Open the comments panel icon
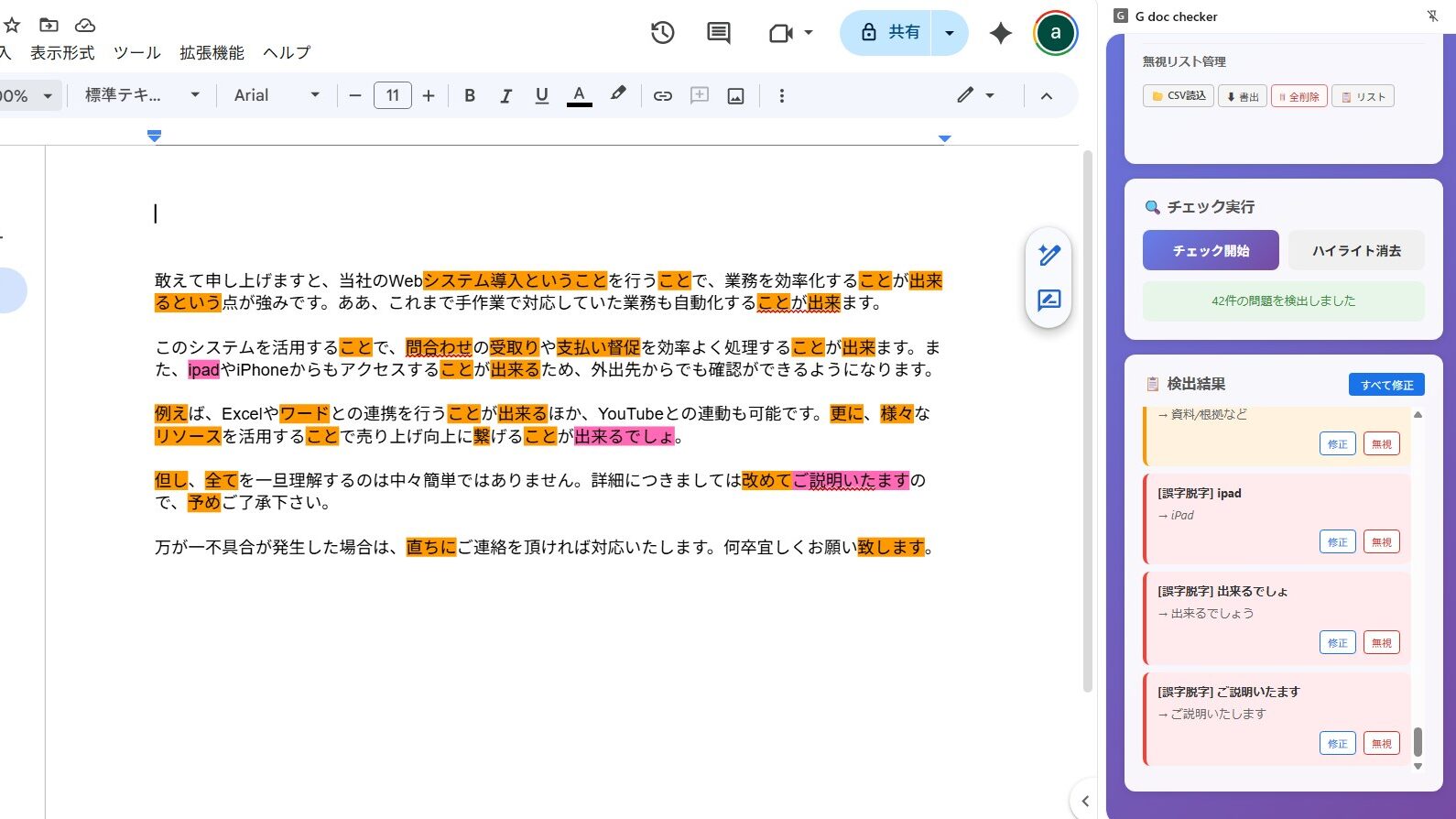 (x=719, y=33)
